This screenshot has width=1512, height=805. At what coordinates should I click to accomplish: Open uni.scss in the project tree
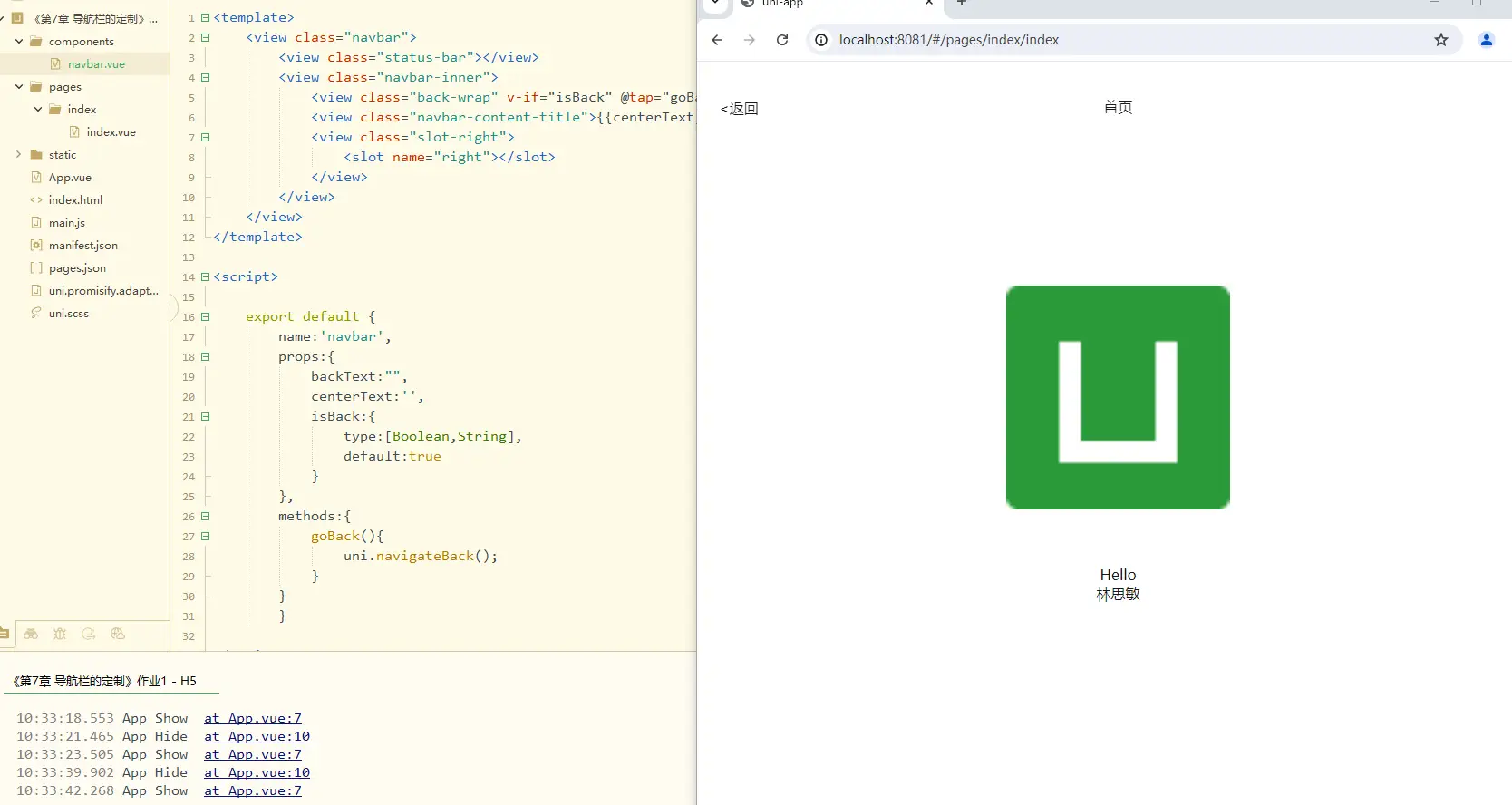(x=69, y=314)
